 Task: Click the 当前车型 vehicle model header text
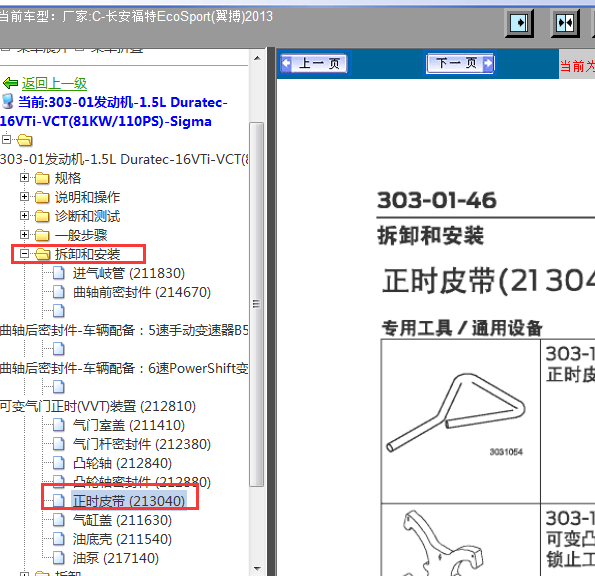[136, 17]
